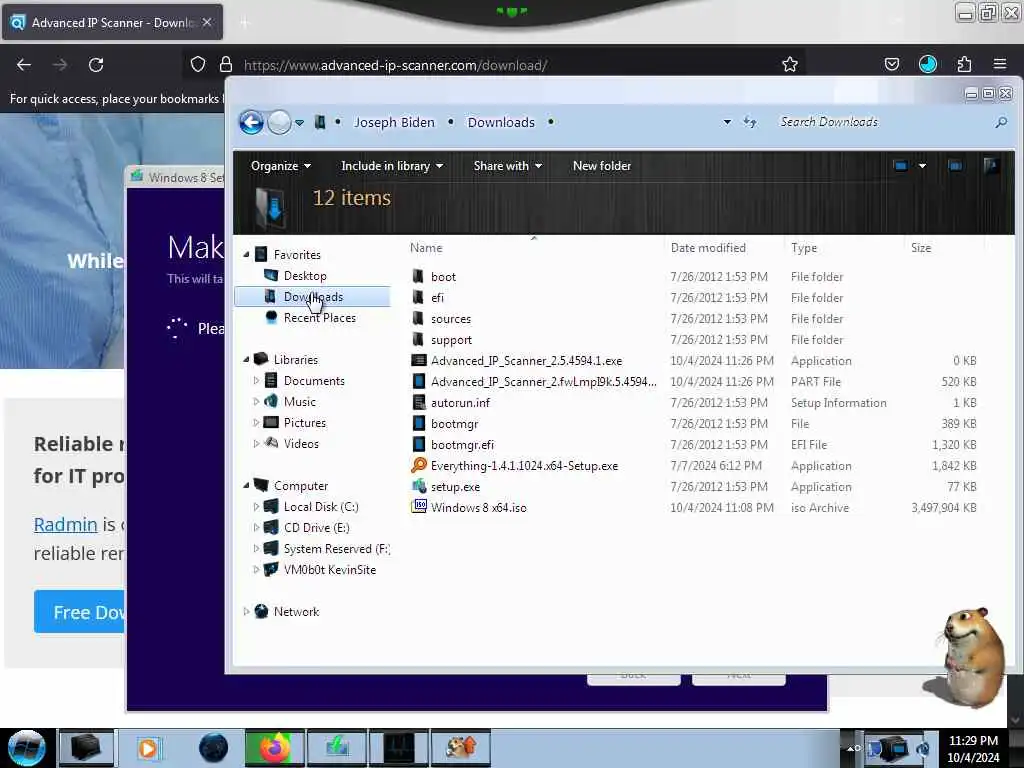Click the Pocket save icon in Firefox

(891, 64)
